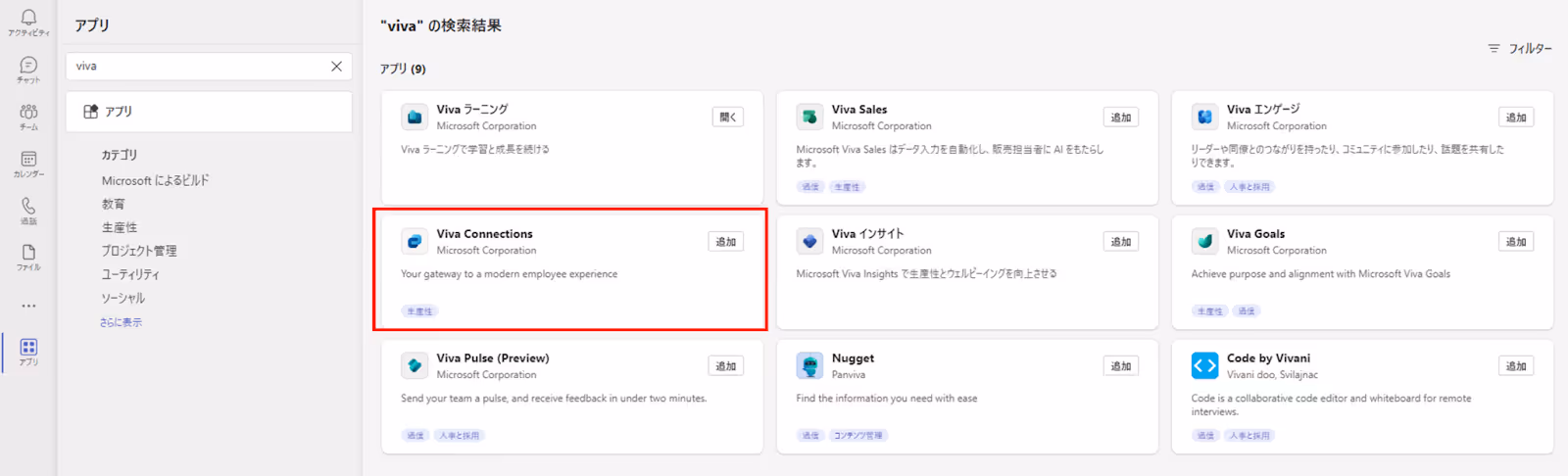Click the Nugget app icon
The width and height of the screenshot is (1568, 476).
[809, 365]
